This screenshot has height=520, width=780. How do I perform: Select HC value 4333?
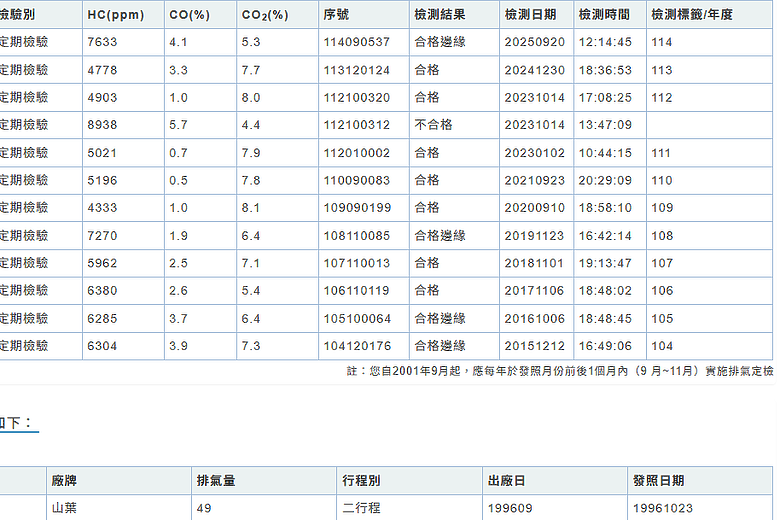tap(102, 208)
